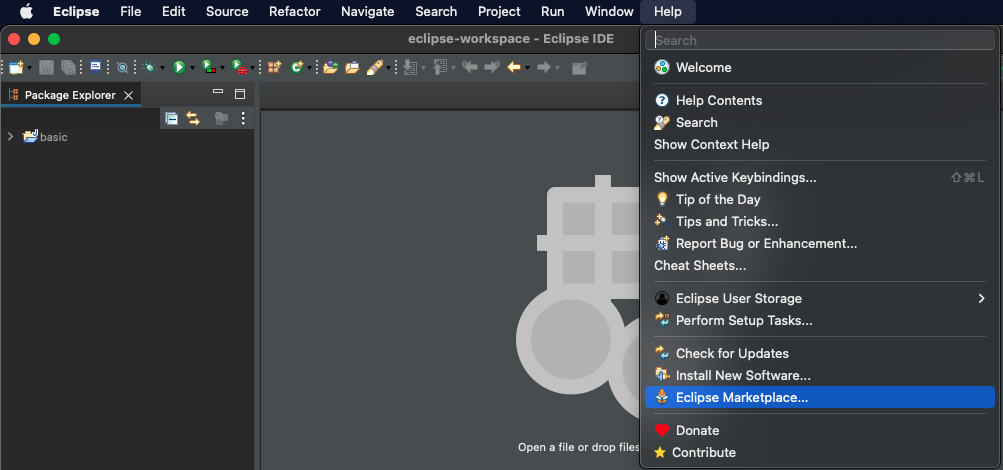
Task: Open the Window menu in menu bar
Action: click(609, 12)
